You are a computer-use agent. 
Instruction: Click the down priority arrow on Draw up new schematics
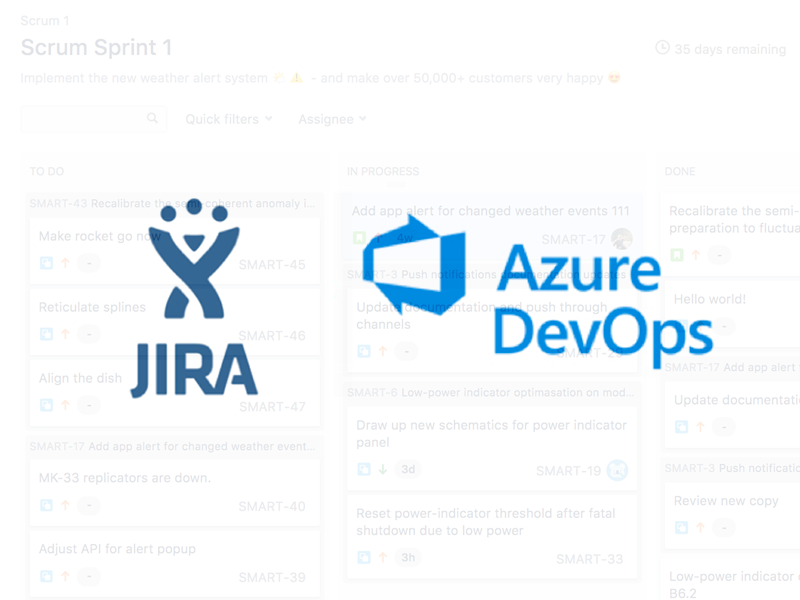point(382,470)
